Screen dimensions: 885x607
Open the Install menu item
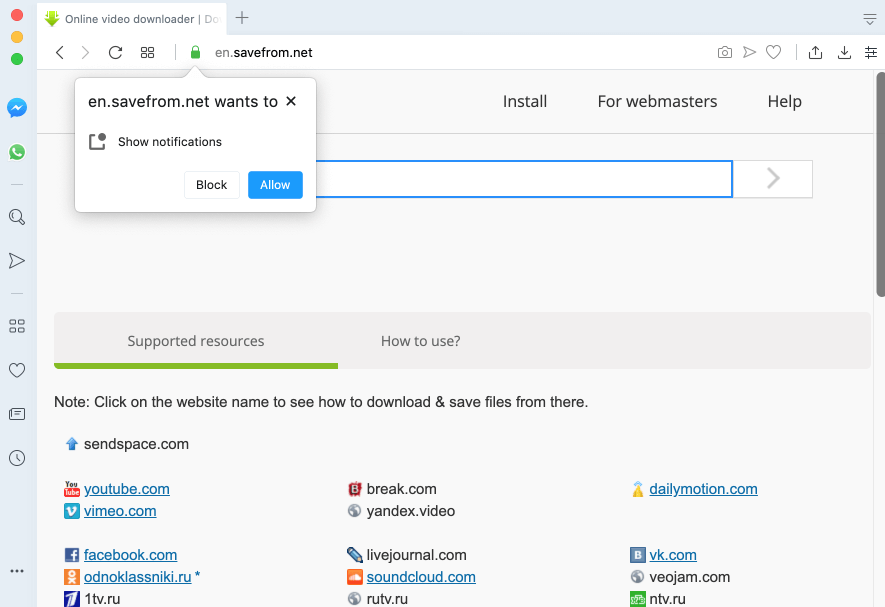click(x=525, y=102)
